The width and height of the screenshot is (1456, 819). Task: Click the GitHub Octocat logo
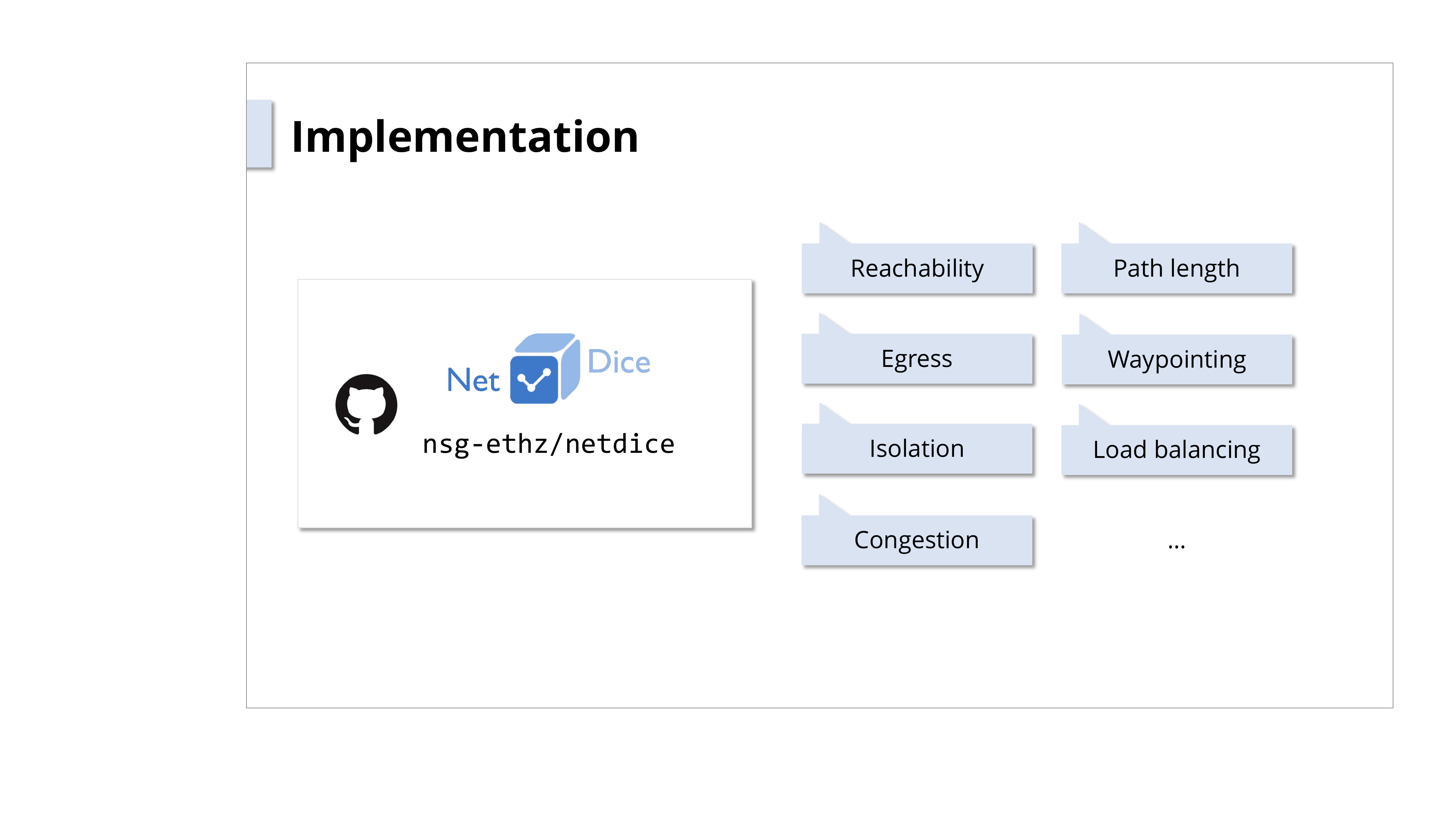[366, 405]
